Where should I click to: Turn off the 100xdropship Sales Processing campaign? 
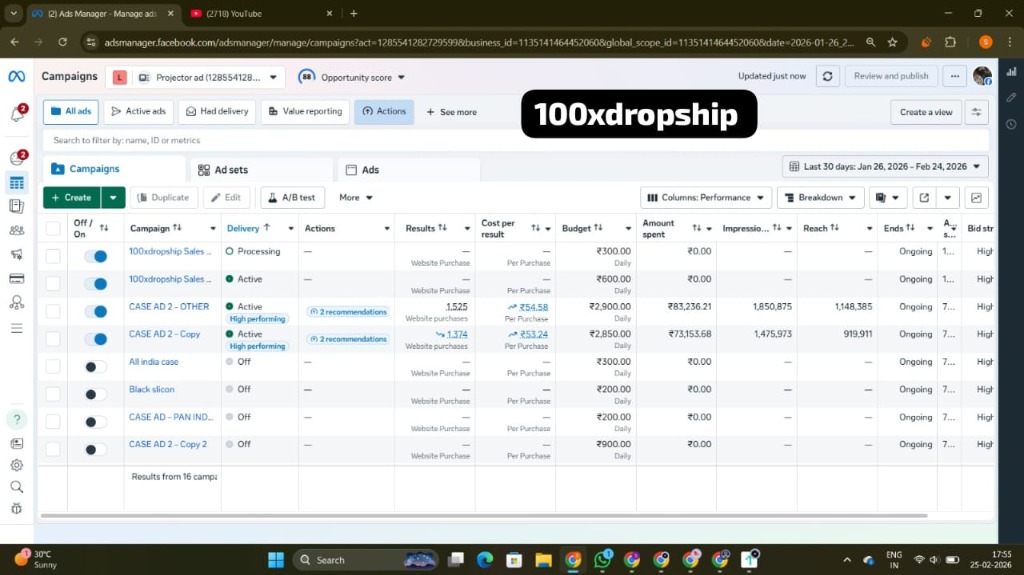click(95, 256)
